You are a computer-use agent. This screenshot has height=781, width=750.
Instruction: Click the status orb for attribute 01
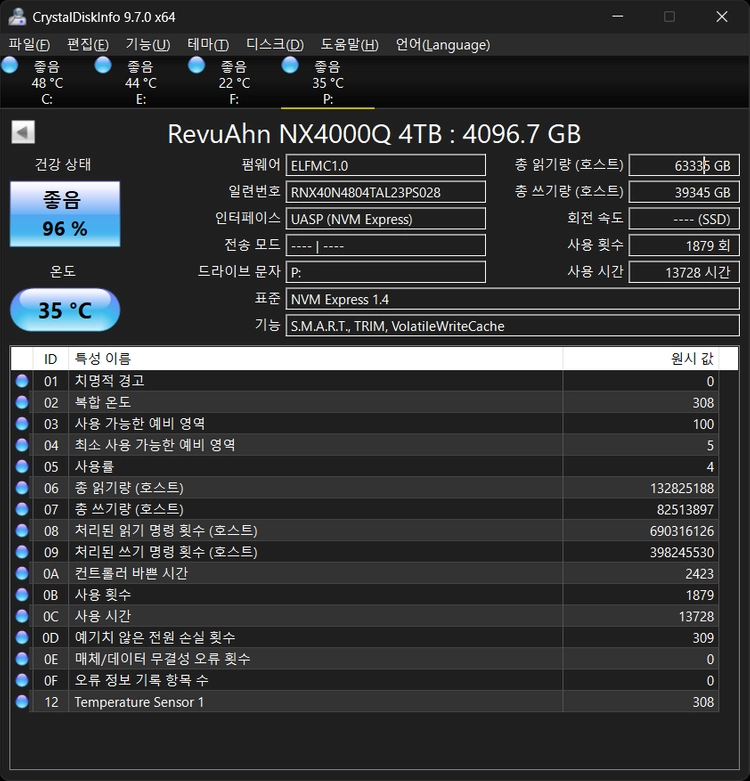(22, 381)
